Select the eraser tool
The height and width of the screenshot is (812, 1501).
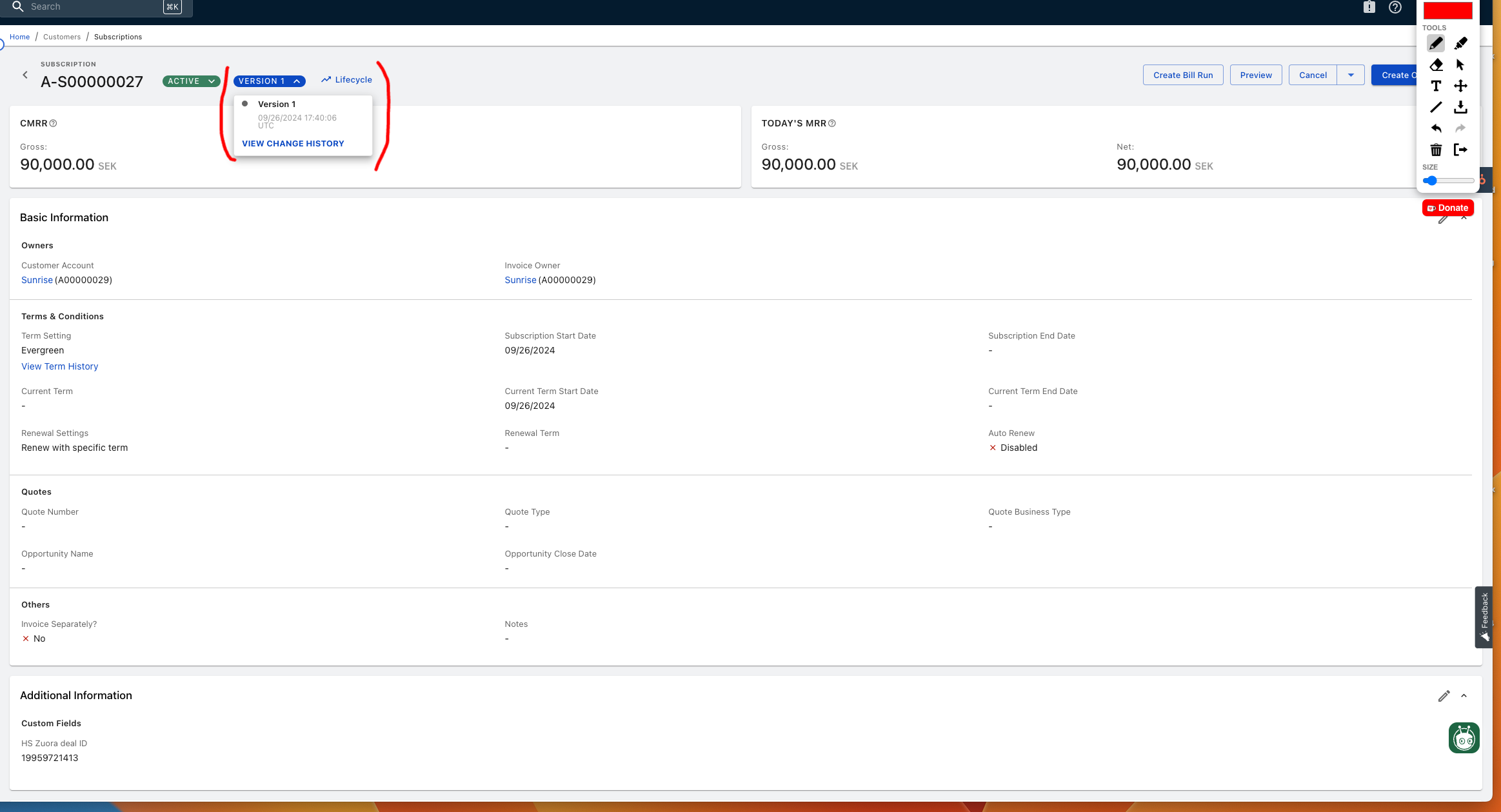click(1436, 64)
